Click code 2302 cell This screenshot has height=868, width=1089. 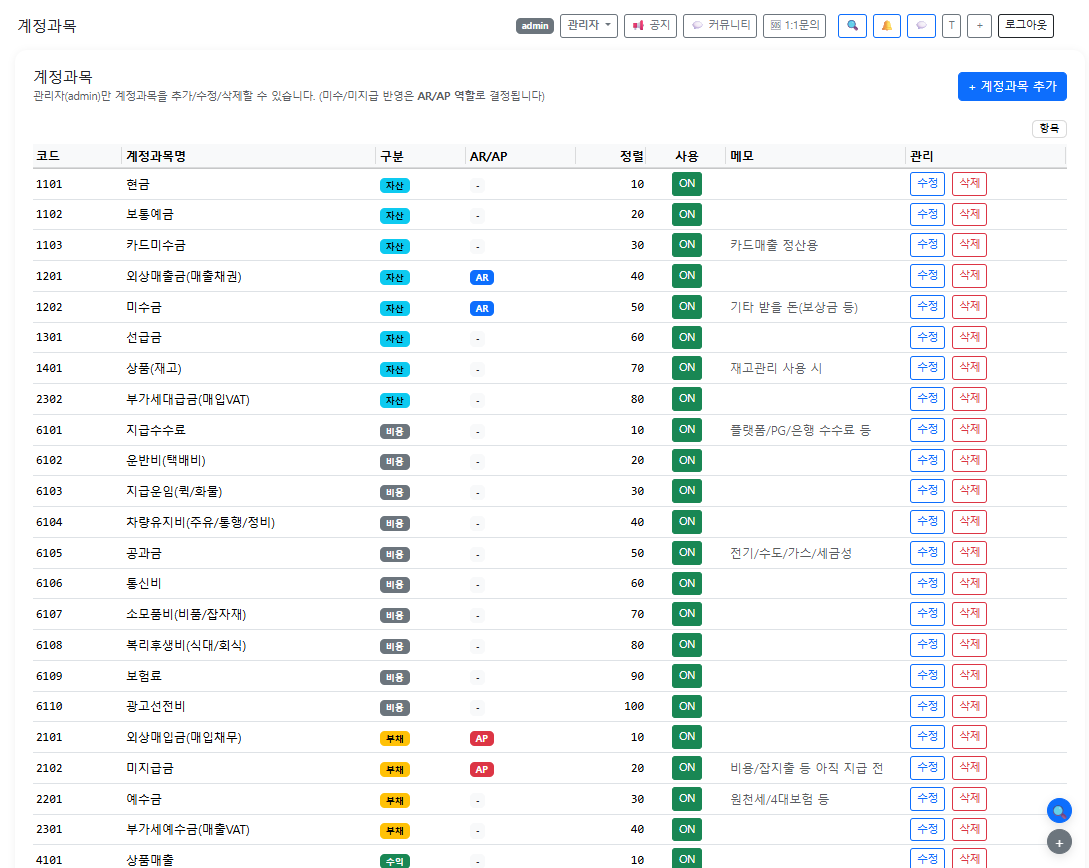click(x=49, y=399)
